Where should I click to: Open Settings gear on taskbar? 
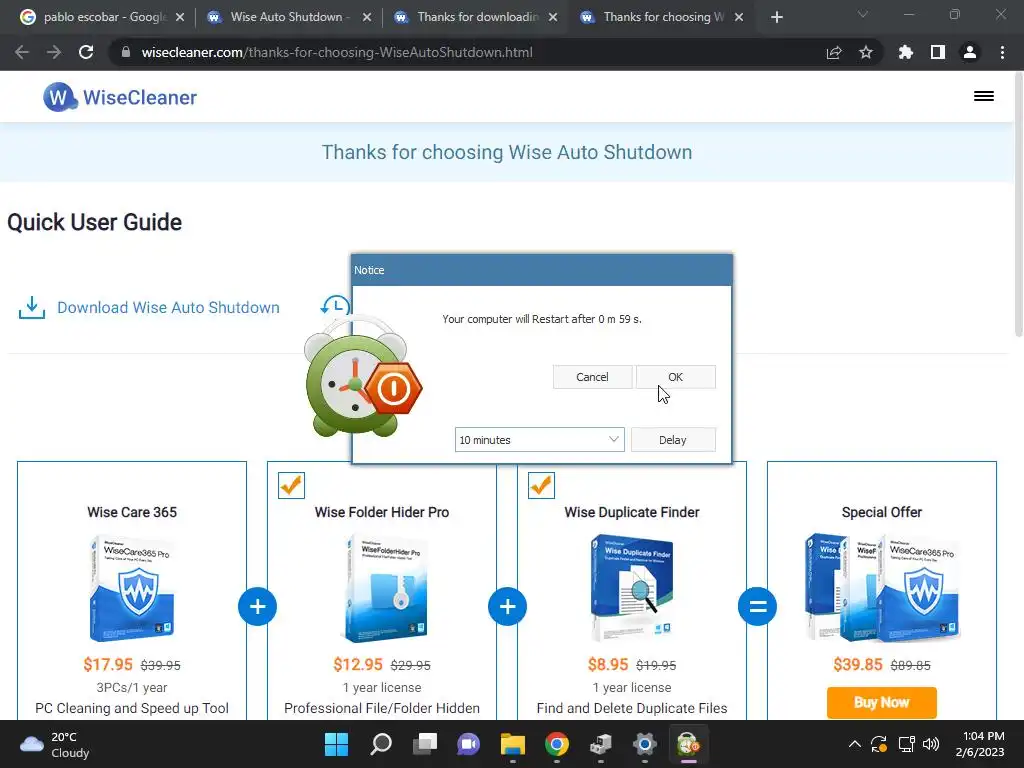click(645, 744)
